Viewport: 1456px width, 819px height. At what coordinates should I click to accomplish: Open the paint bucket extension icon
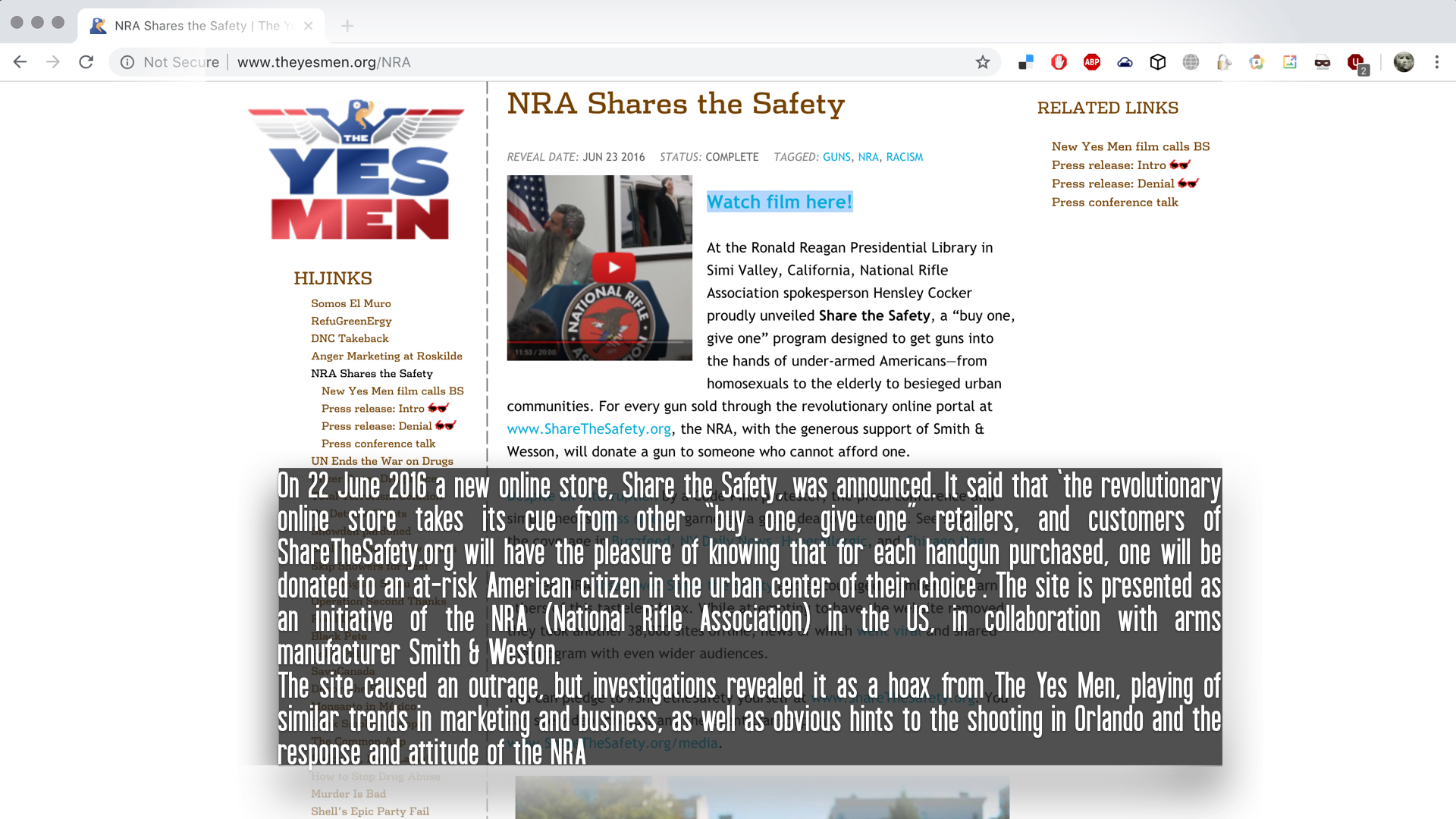click(x=1224, y=62)
